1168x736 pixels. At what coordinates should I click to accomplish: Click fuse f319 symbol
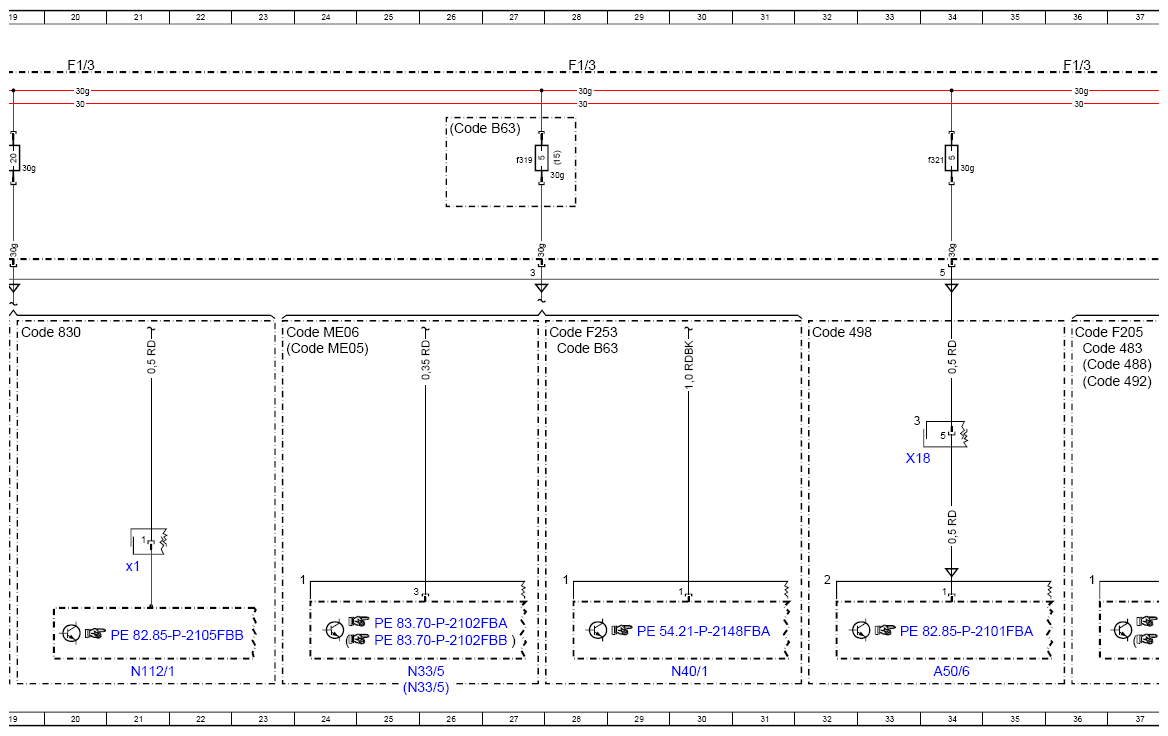542,158
